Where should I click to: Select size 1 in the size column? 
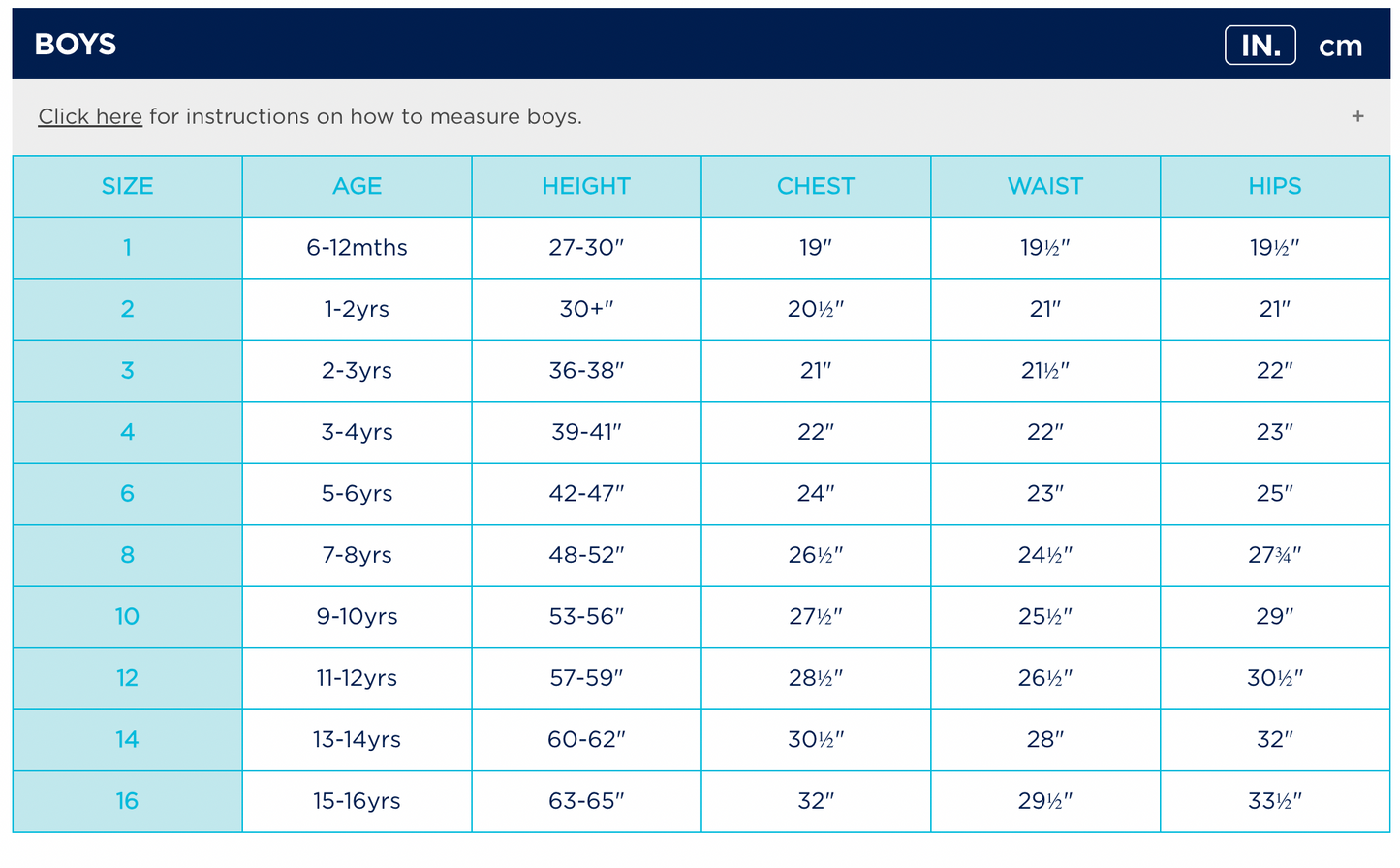[x=127, y=248]
